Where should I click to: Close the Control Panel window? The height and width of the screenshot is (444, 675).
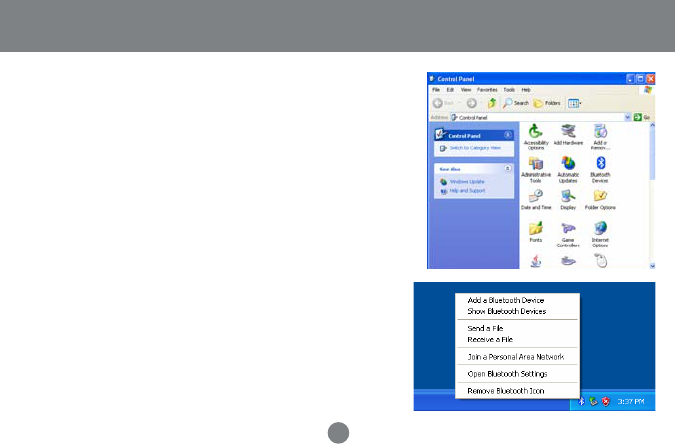point(650,79)
